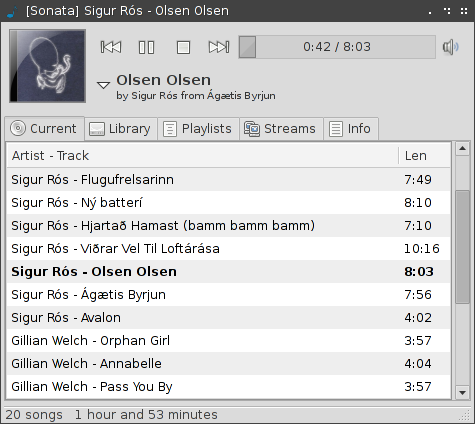Pause the current song
This screenshot has width=475, height=424.
click(146, 47)
